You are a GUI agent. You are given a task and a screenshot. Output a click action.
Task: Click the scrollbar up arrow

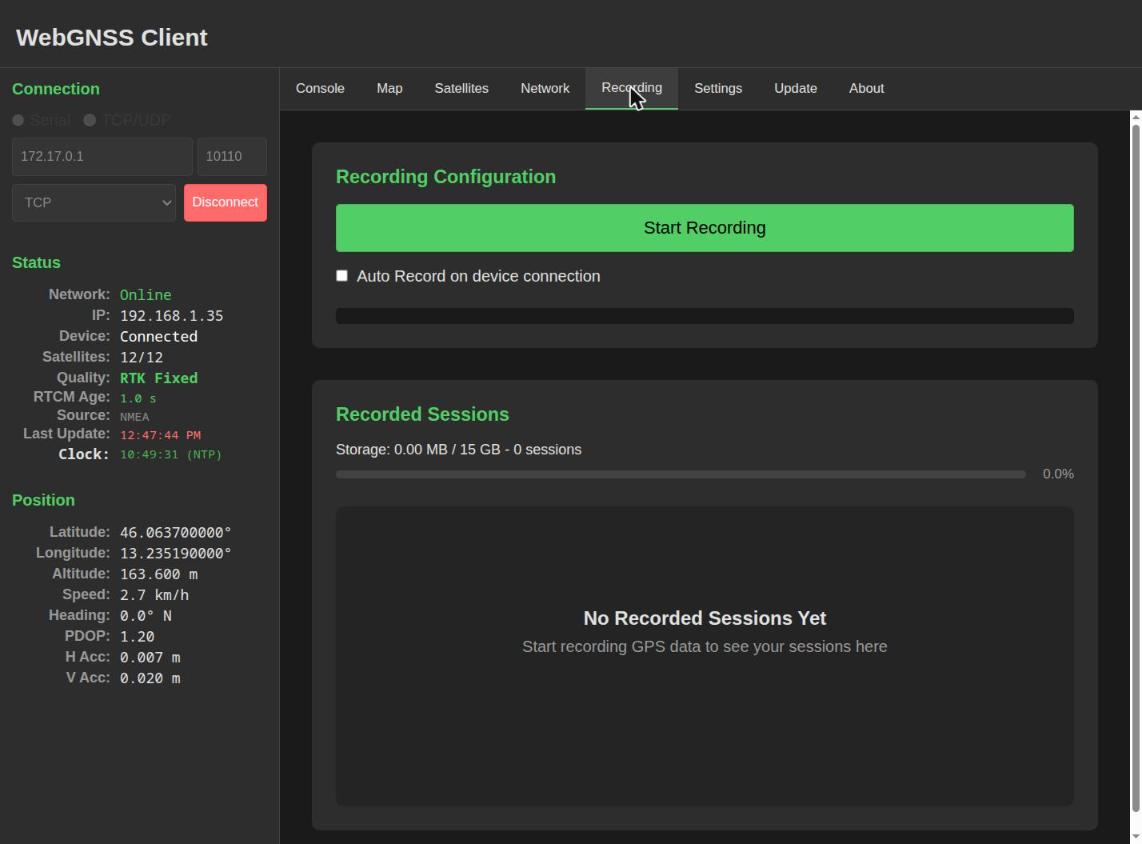(1135, 117)
